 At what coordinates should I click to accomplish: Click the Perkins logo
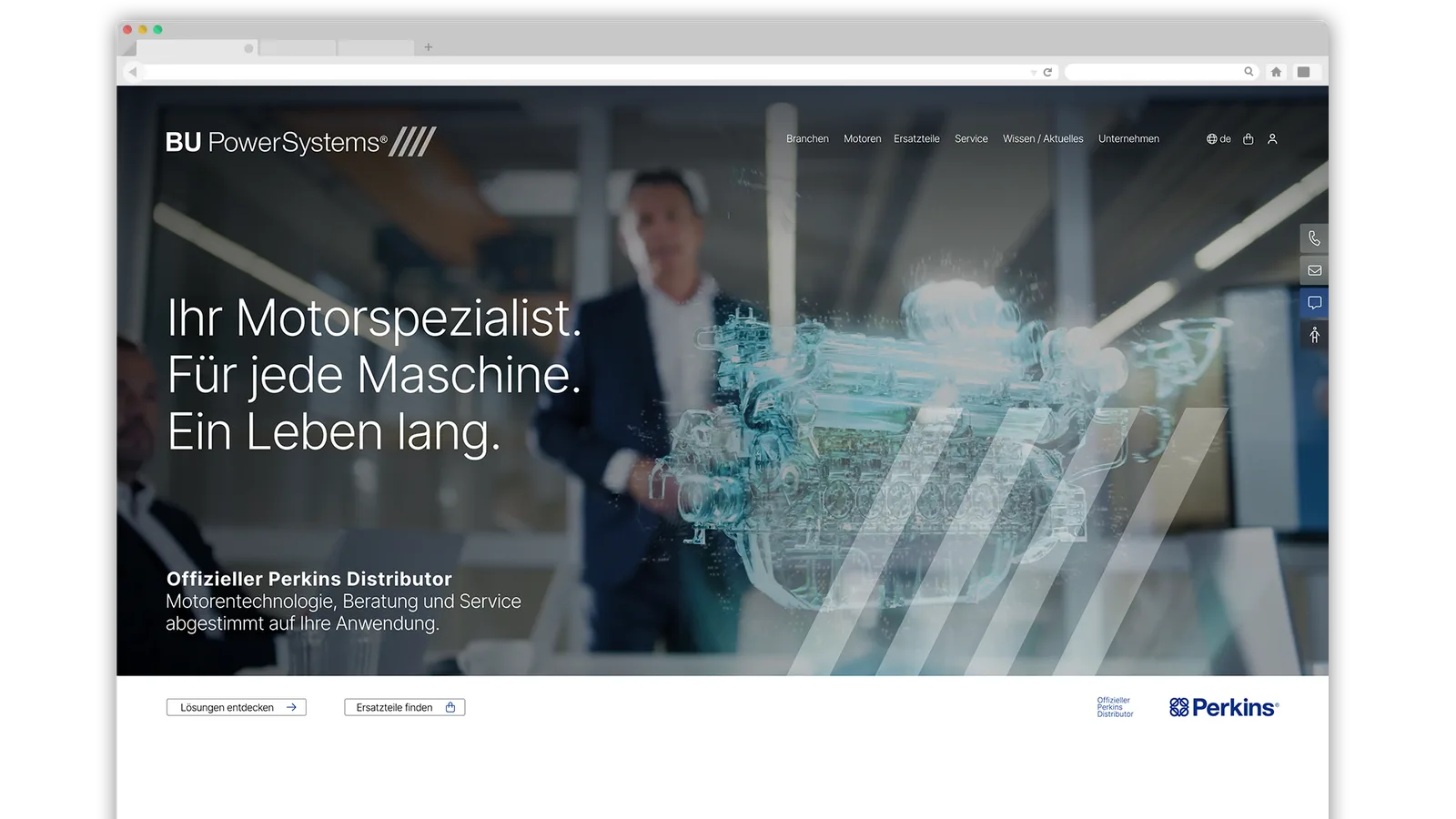point(1224,707)
